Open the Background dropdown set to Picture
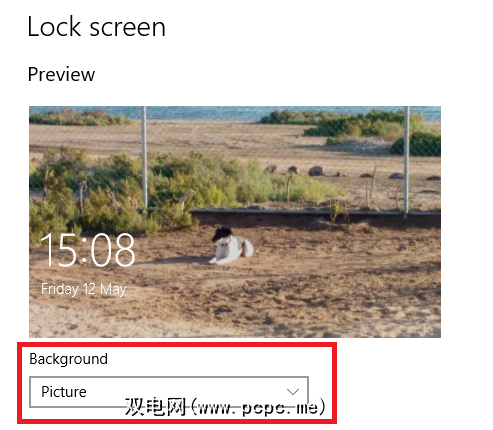 (169, 392)
